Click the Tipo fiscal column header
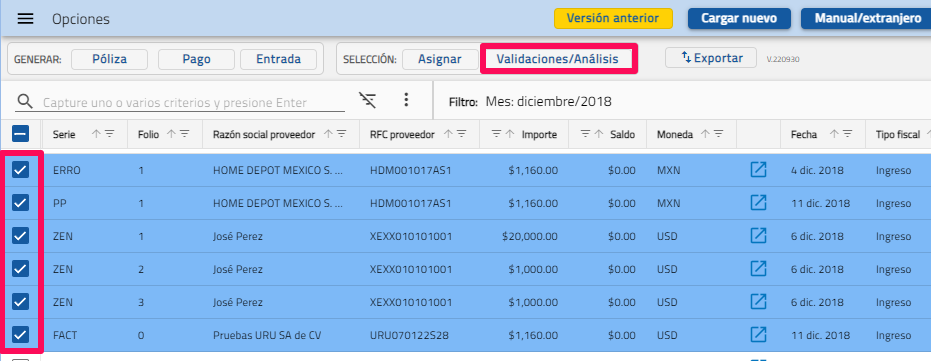Viewport: 931px width, 361px height. 898,134
